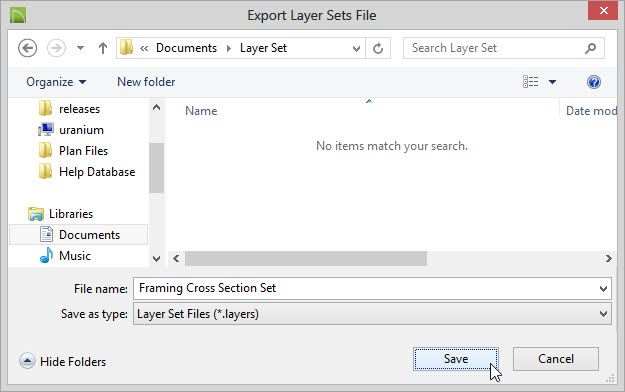Go up one folder level
The height and width of the screenshot is (392, 625).
point(103,48)
